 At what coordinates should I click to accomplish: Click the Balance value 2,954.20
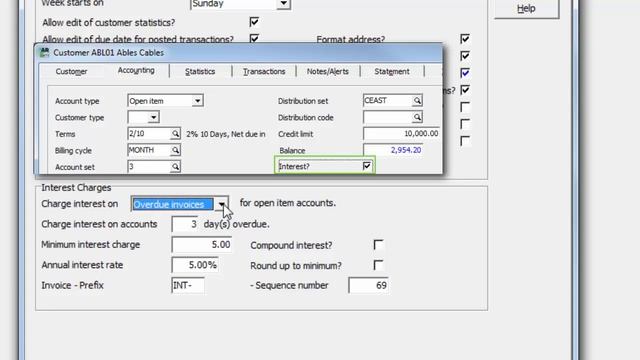(406, 150)
